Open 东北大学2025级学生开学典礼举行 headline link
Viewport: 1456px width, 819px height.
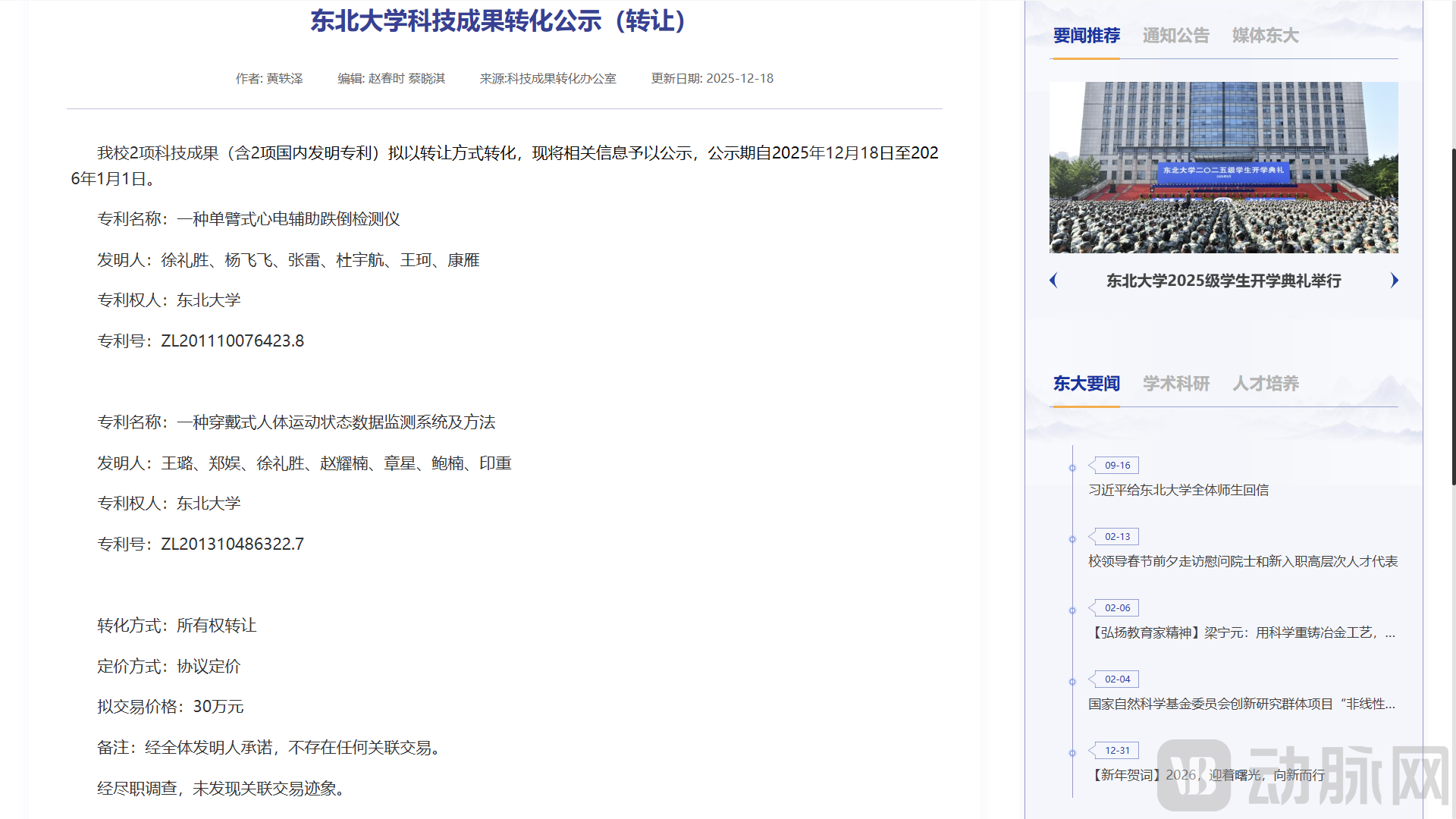tap(1223, 281)
